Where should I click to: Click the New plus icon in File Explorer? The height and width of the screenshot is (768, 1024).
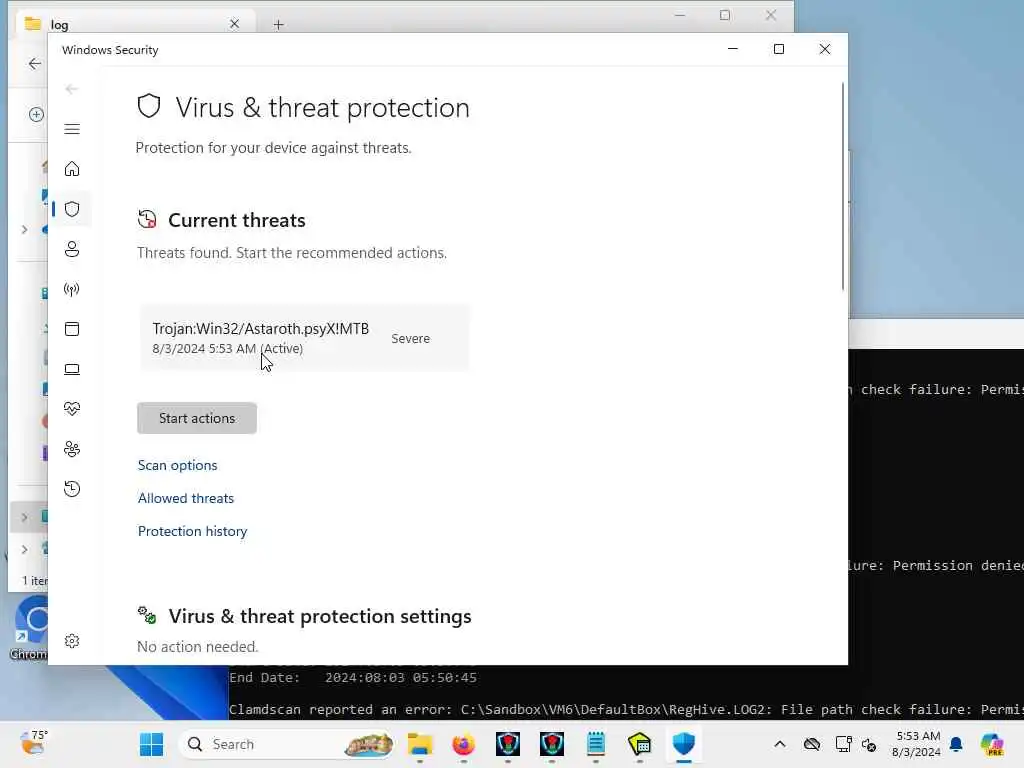tap(36, 114)
